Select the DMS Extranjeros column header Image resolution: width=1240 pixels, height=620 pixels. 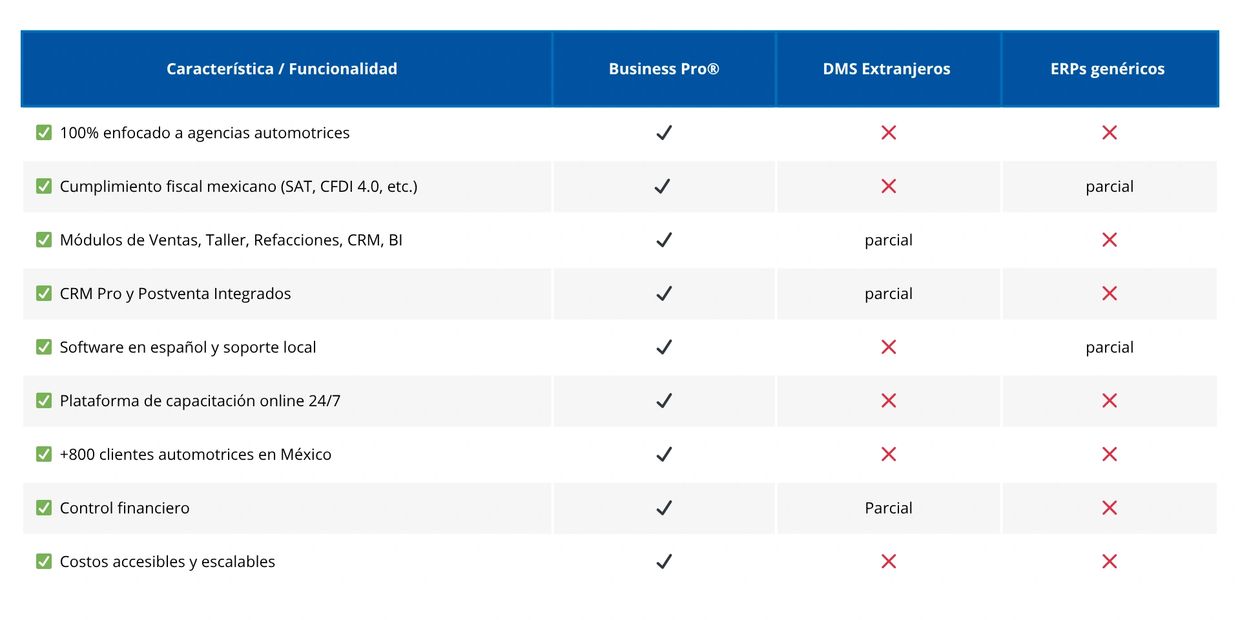point(887,69)
